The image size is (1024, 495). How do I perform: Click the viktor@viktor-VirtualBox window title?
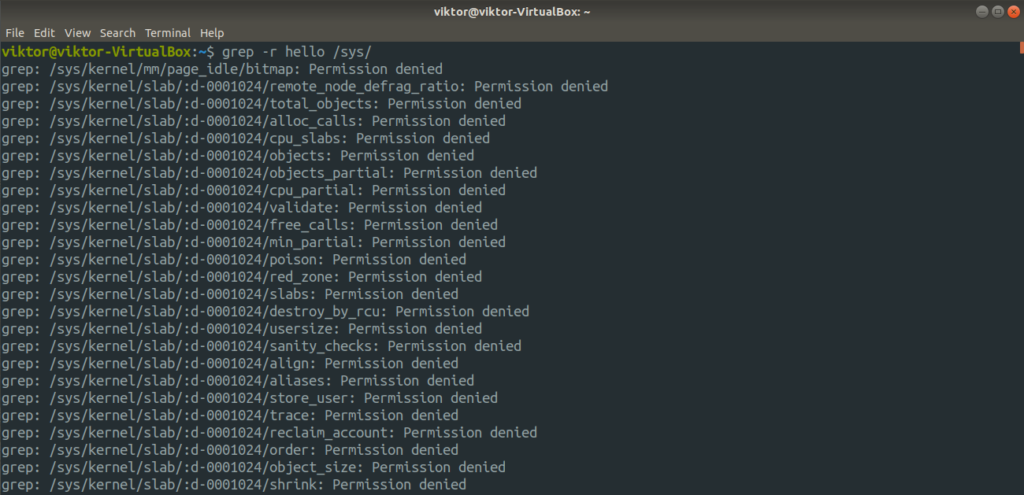coord(512,12)
